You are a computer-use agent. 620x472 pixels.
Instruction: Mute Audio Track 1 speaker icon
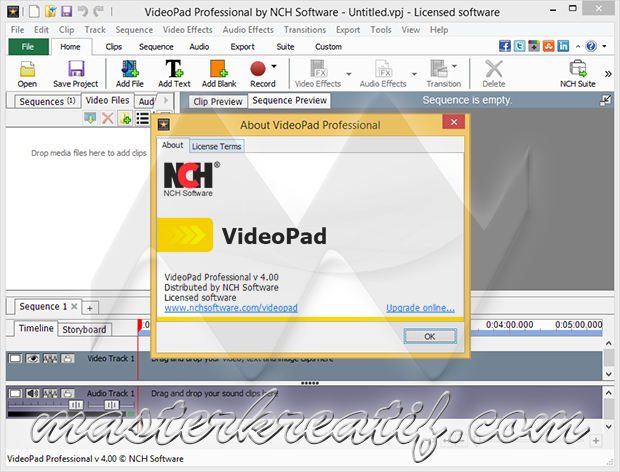coord(32,393)
